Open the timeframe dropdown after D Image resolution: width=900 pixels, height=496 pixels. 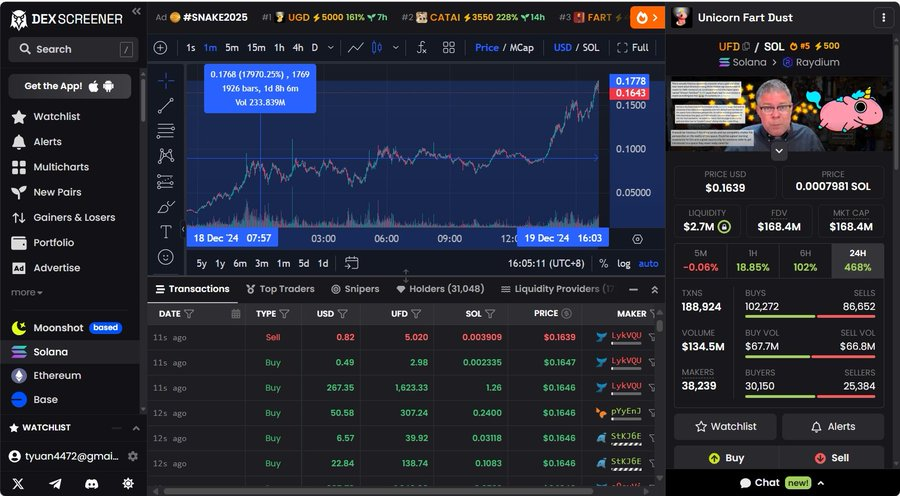click(x=331, y=48)
